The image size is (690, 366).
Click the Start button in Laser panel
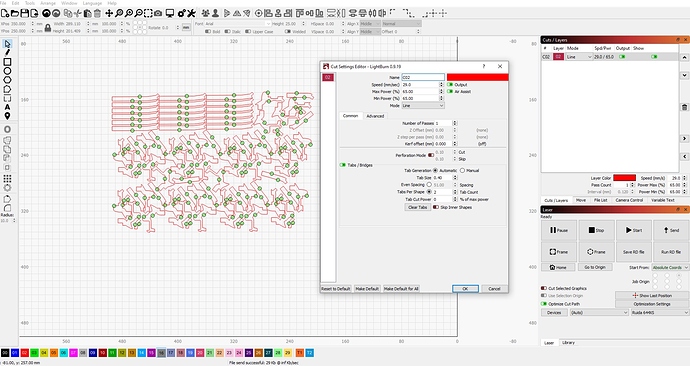click(x=634, y=230)
